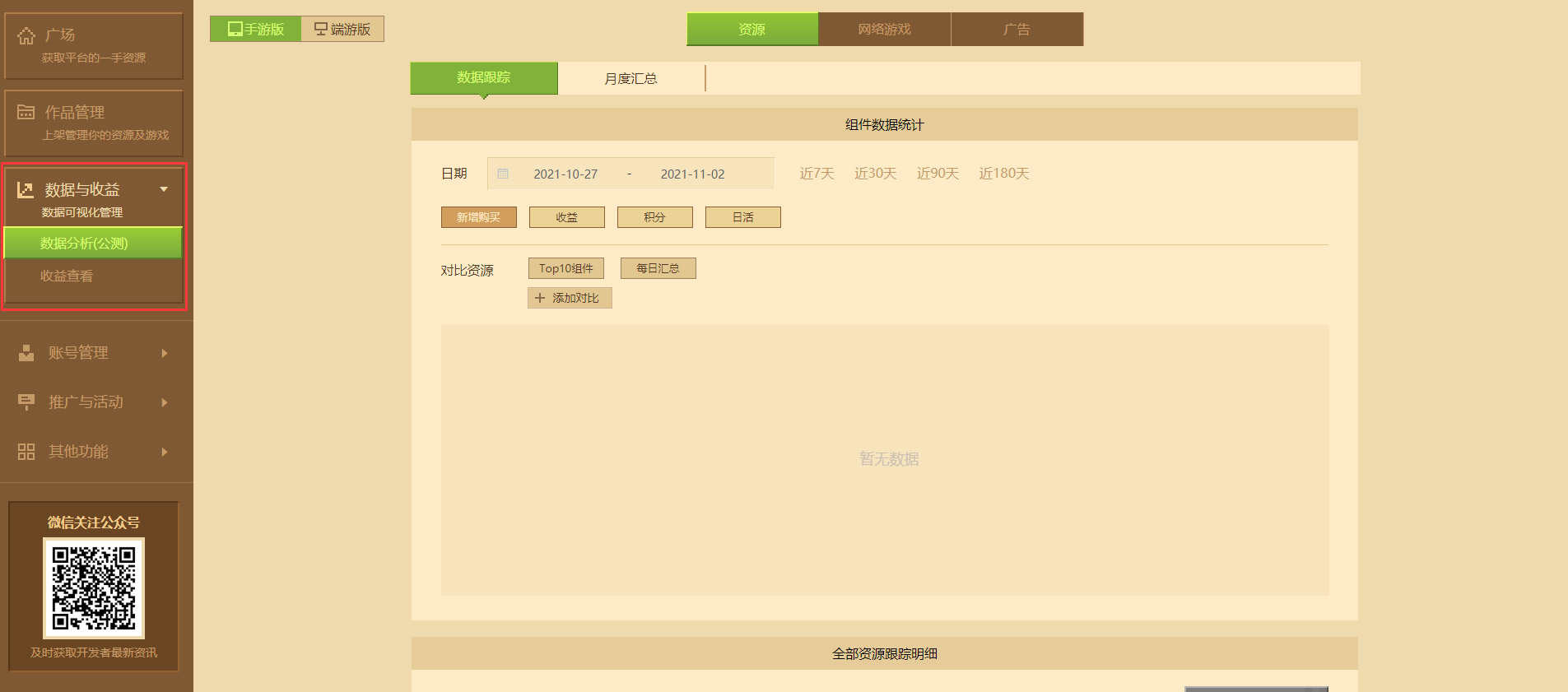Screen dimensions: 1568x692
Task: Click the plus icon in 添加对比
Action: (x=540, y=298)
